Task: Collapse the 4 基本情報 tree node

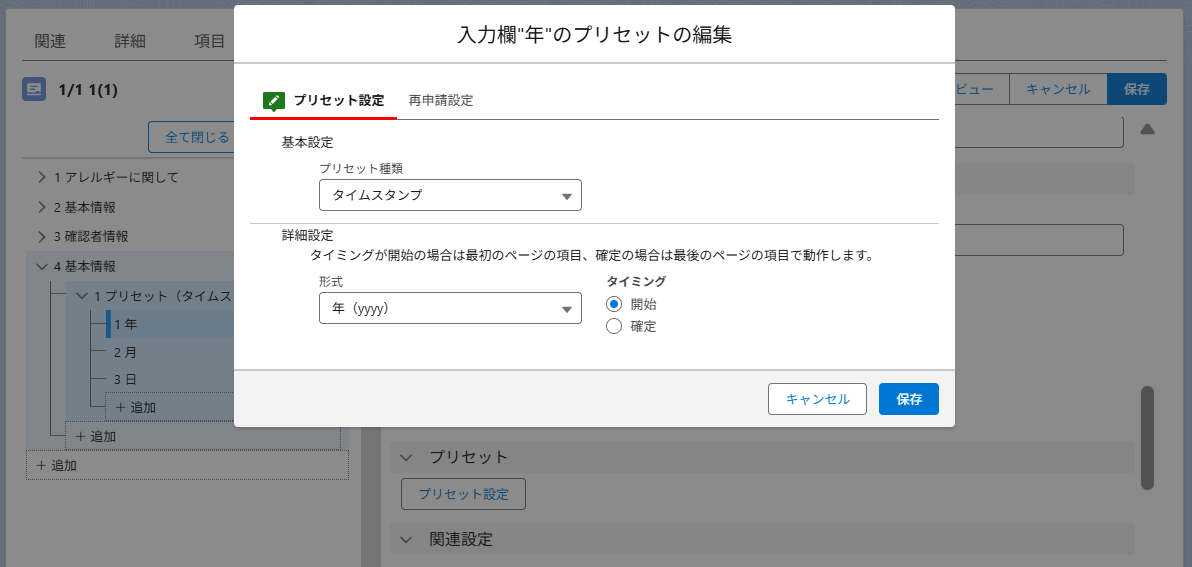Action: coord(42,266)
